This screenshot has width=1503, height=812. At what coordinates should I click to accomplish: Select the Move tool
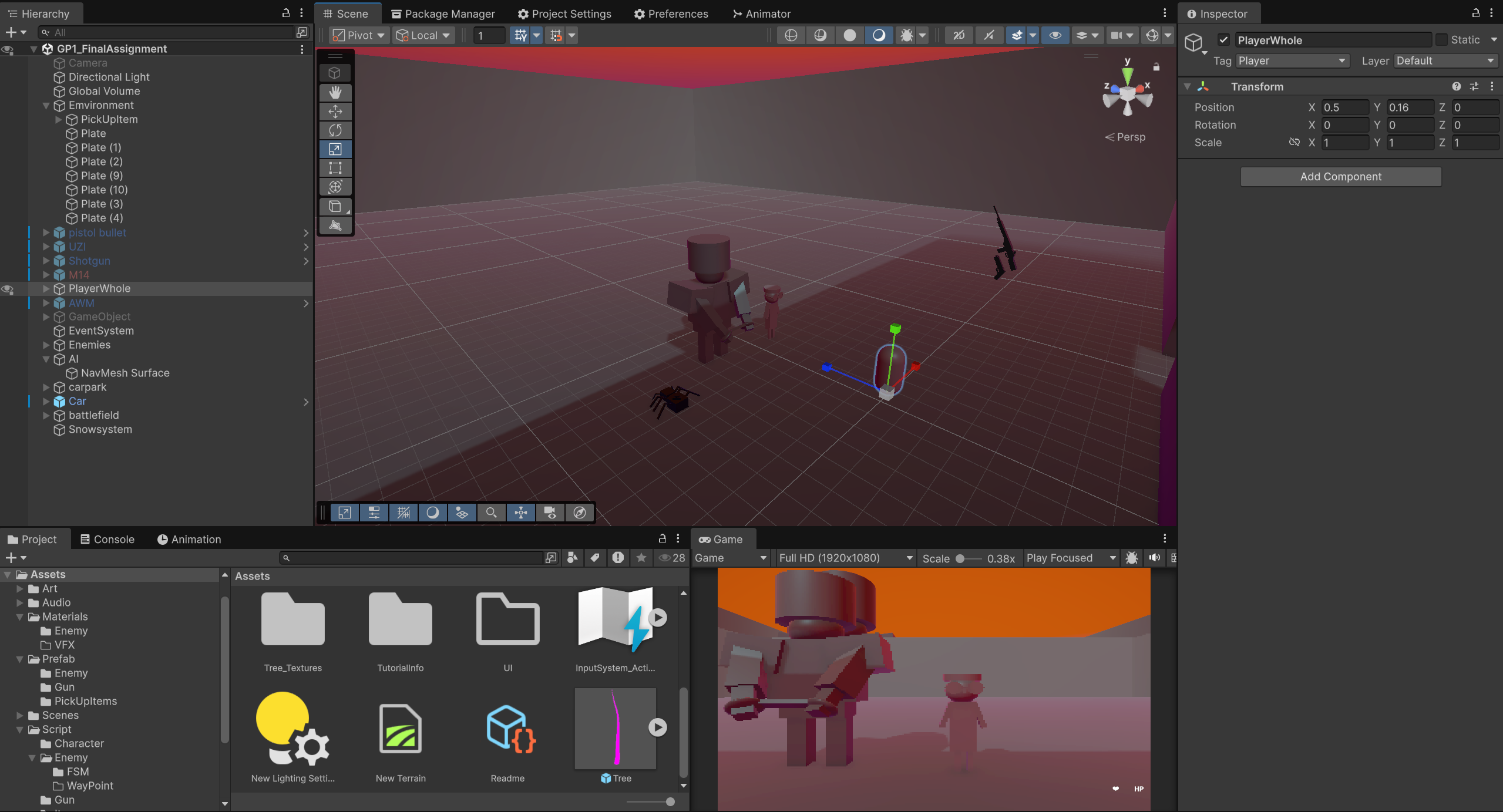pos(335,111)
